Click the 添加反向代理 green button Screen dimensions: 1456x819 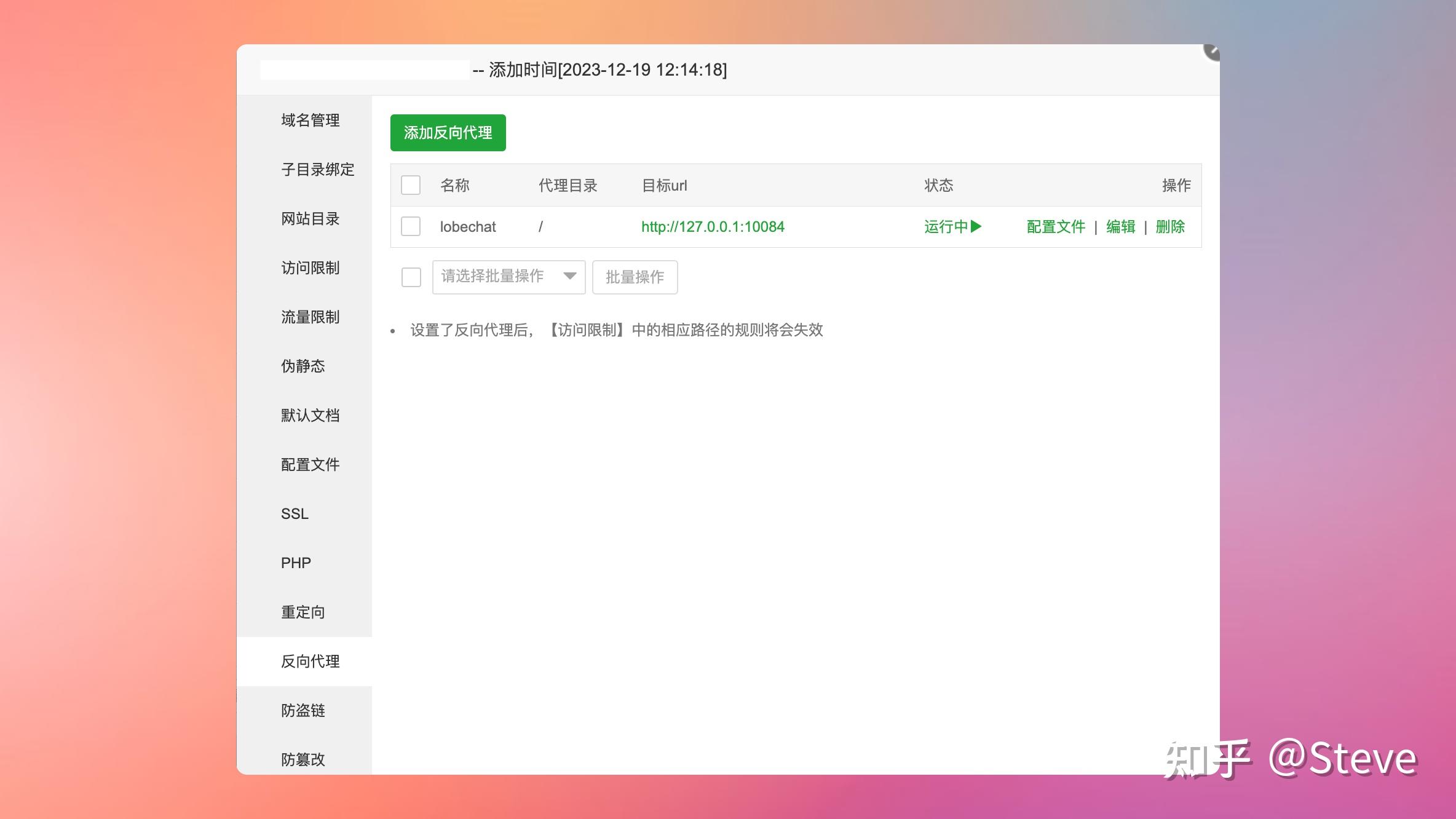448,132
